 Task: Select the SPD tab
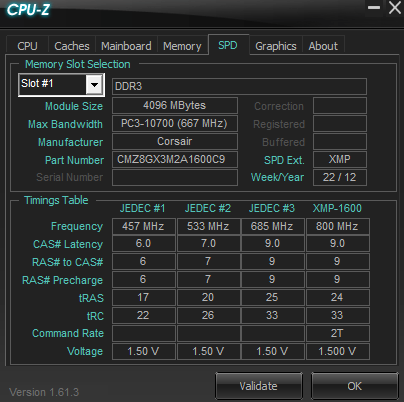tap(228, 45)
